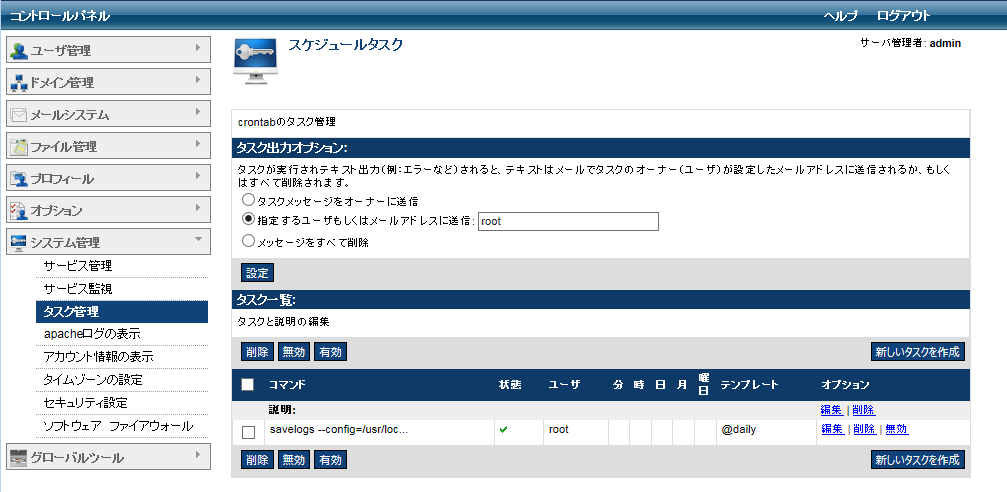
Task: Click the グローバルツール tools icon
Action: (x=19, y=458)
